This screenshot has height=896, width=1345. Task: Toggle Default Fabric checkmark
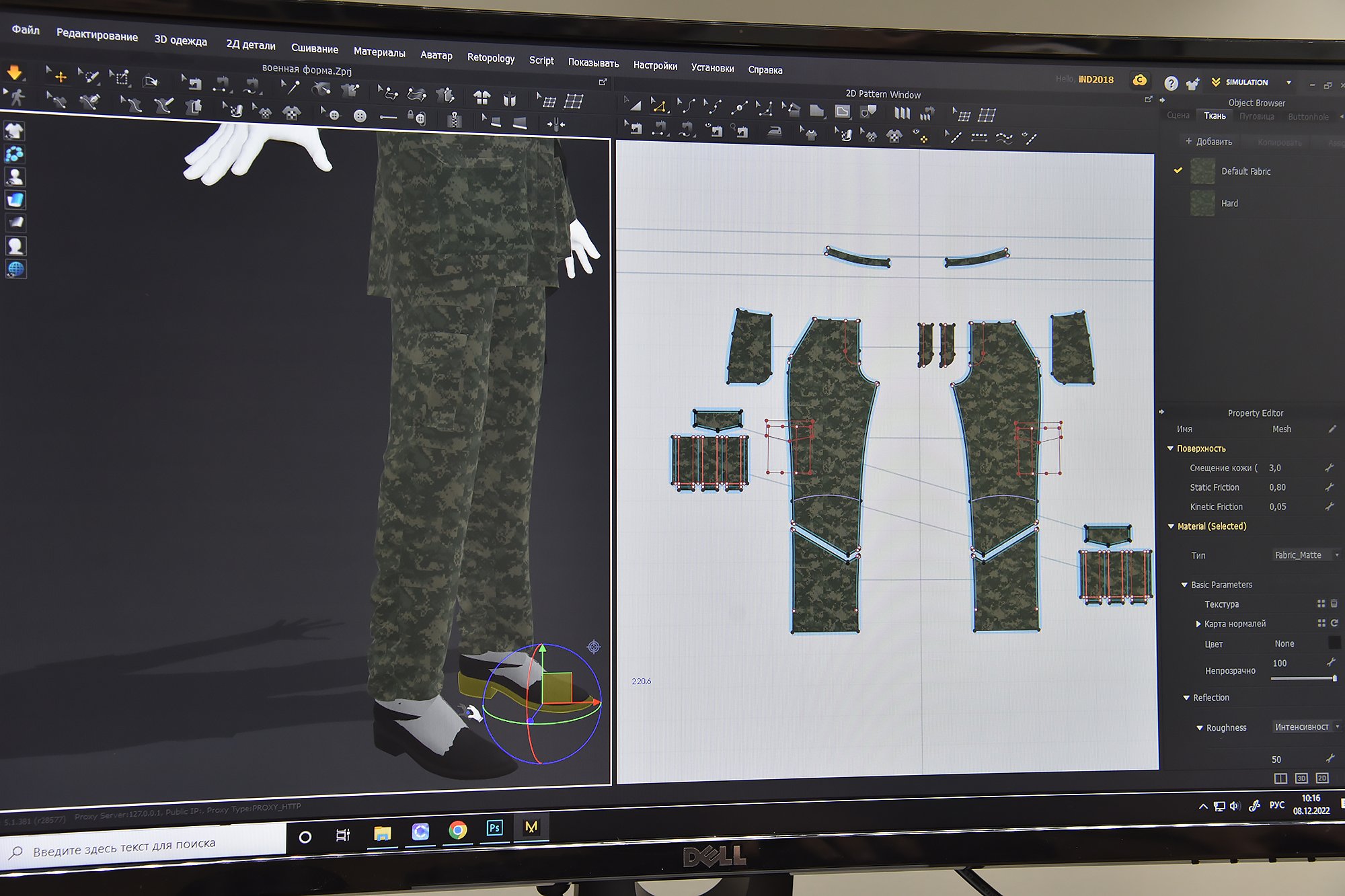pyautogui.click(x=1178, y=171)
